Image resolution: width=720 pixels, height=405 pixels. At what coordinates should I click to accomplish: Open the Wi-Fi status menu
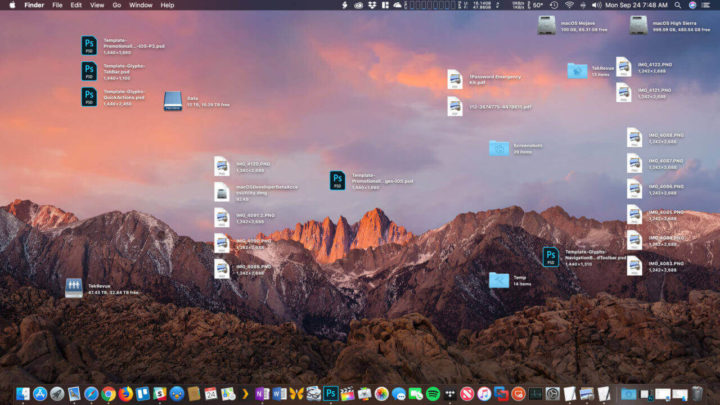(569, 5)
